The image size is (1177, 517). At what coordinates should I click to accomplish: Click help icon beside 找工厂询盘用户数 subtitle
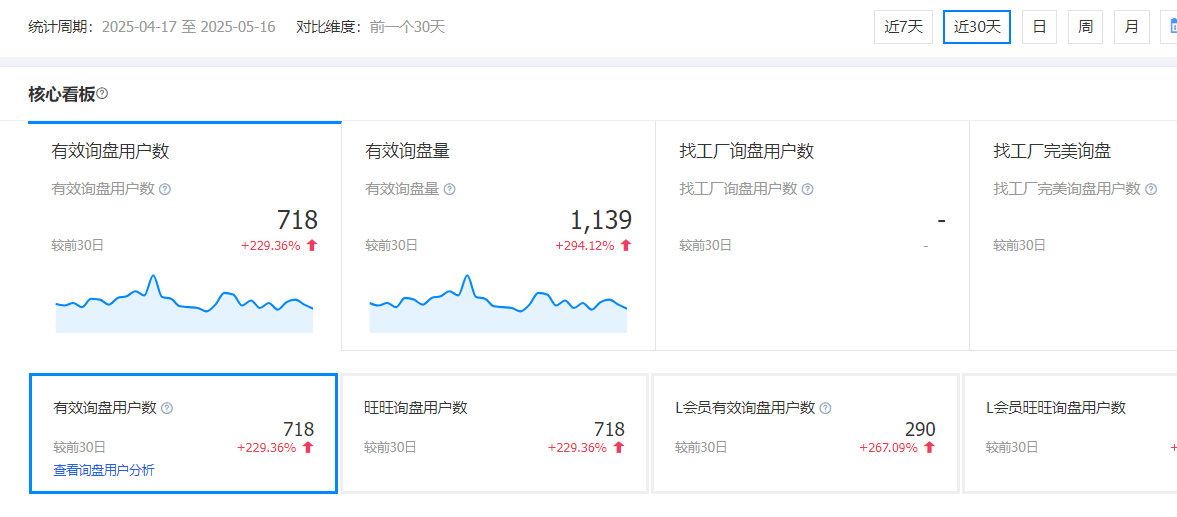point(808,189)
